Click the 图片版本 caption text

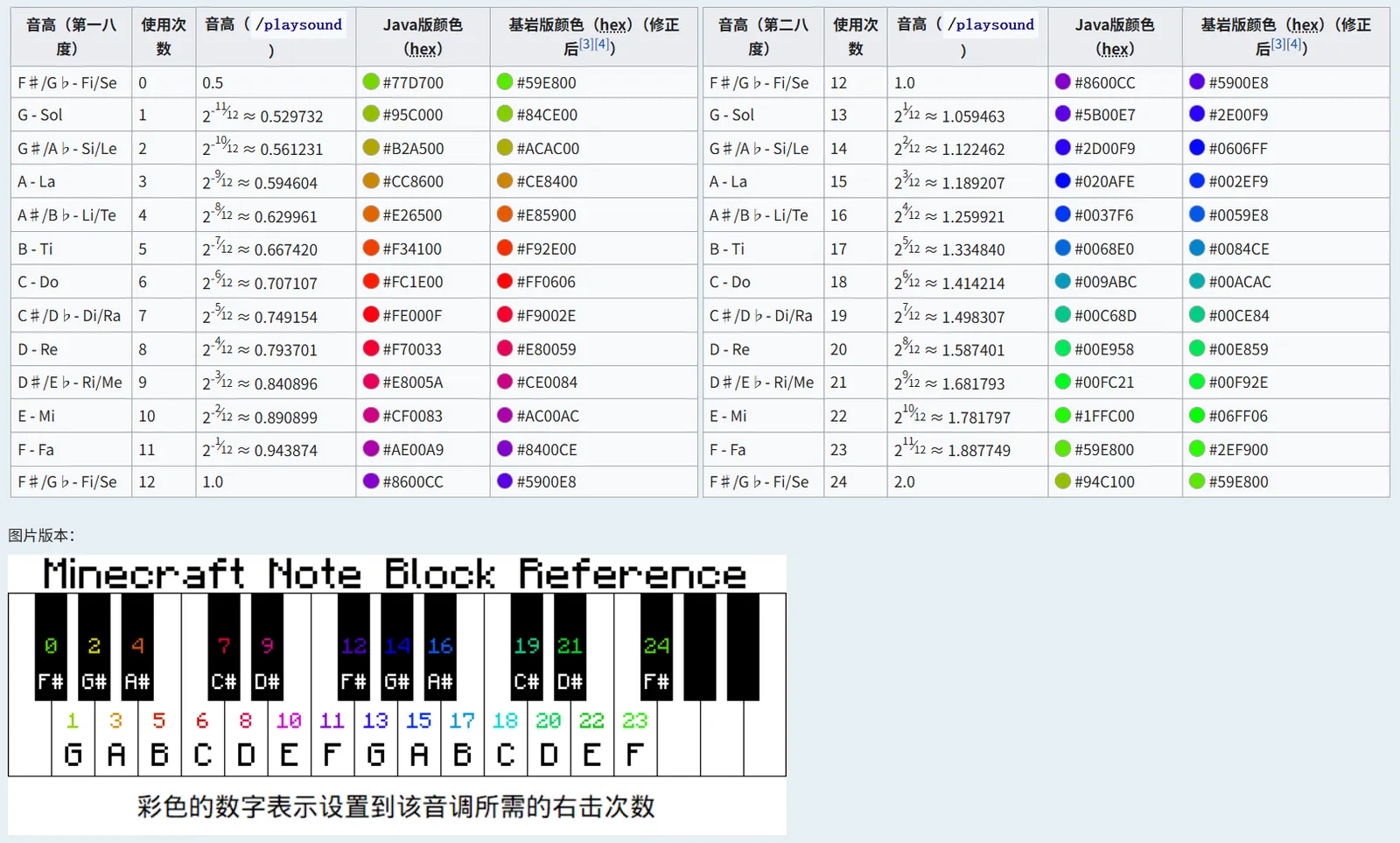pos(41,536)
